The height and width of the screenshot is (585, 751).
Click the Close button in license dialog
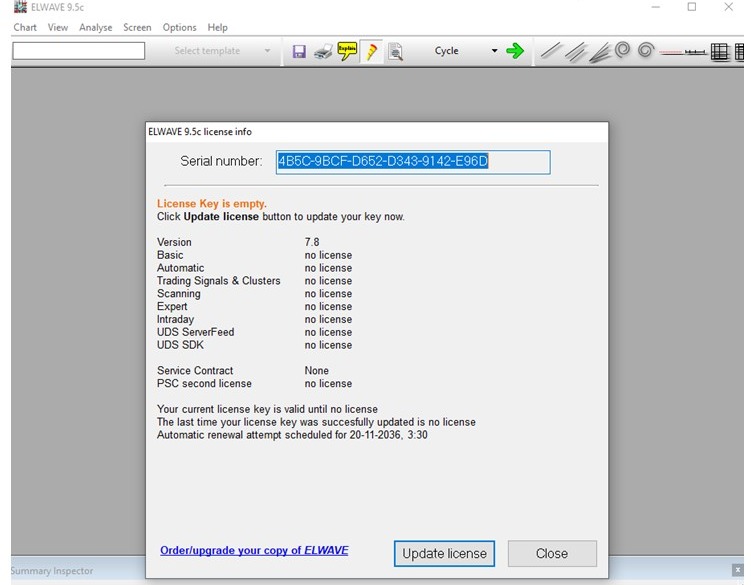pos(552,554)
